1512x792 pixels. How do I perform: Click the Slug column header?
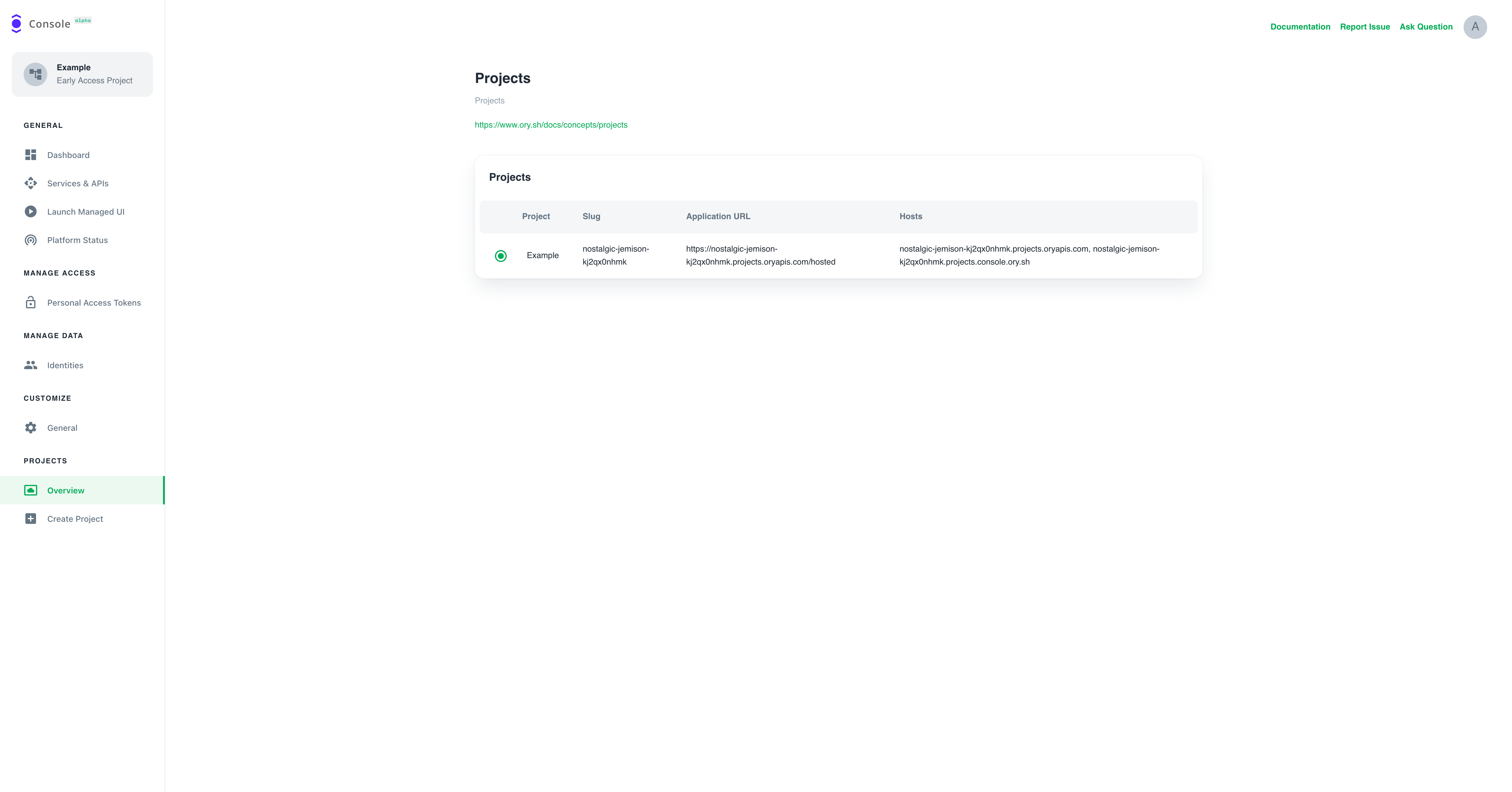(591, 216)
